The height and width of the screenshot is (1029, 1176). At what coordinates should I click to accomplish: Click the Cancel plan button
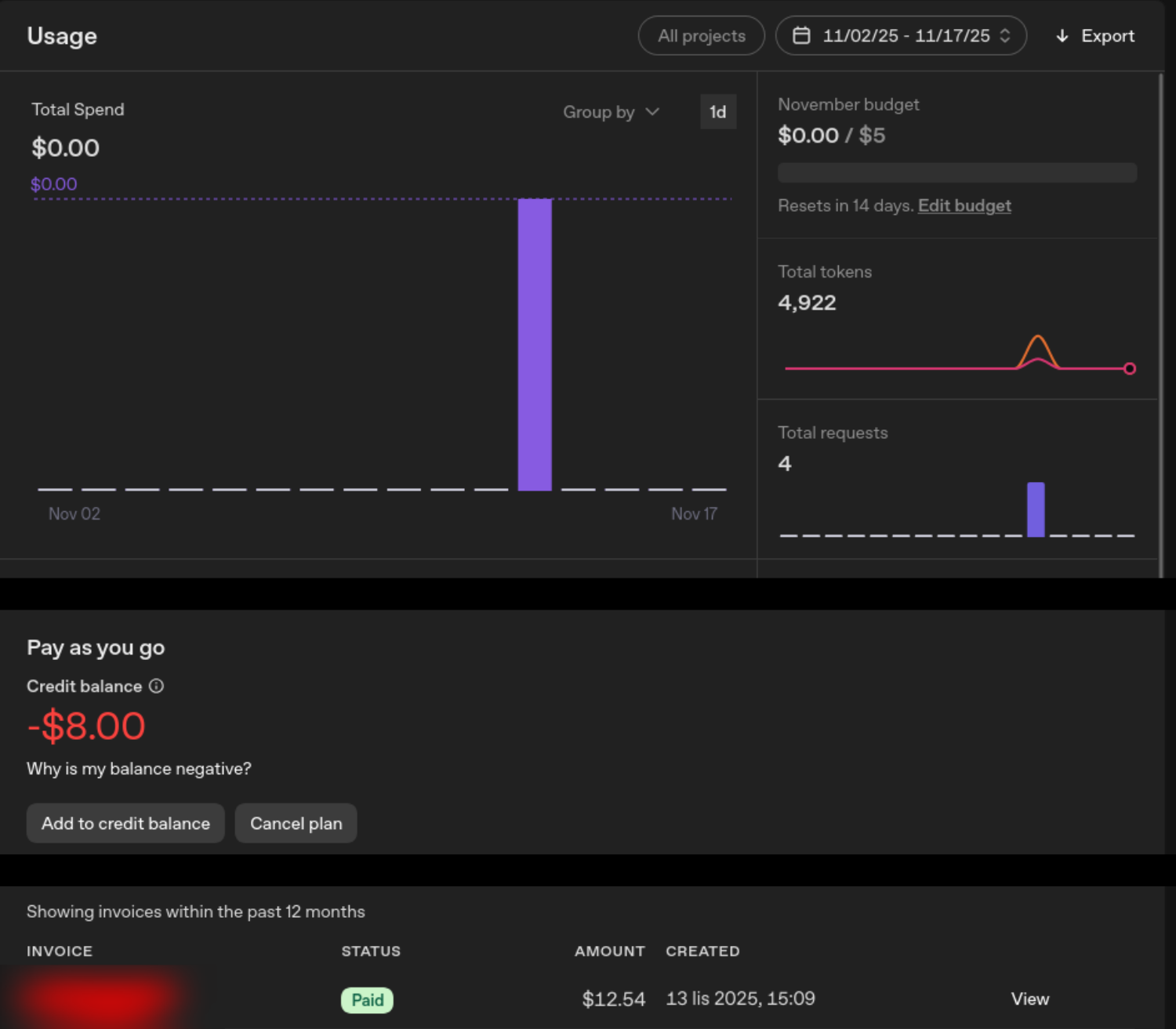(296, 823)
